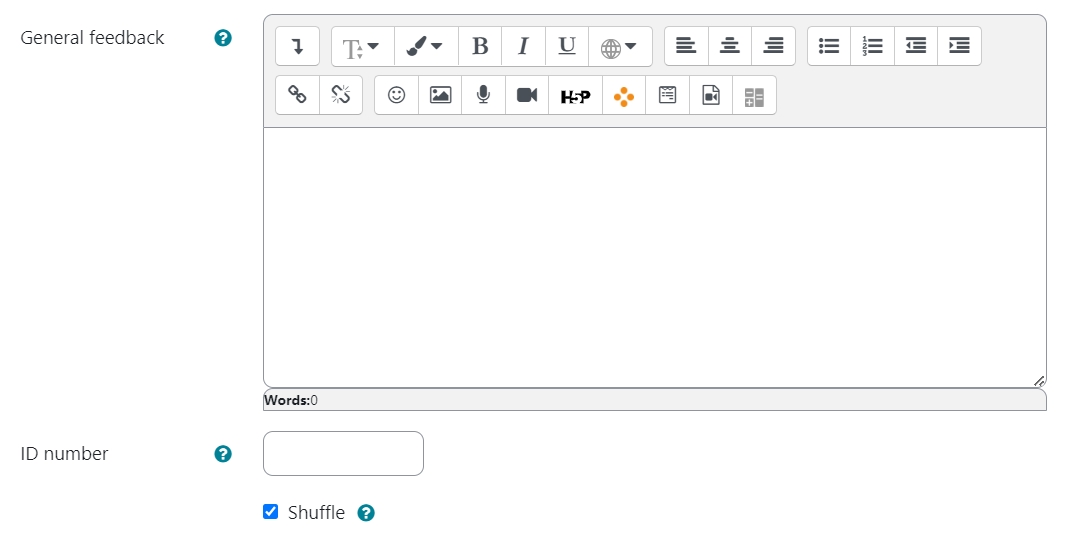Underline the selected text
1069x537 pixels.
click(567, 46)
